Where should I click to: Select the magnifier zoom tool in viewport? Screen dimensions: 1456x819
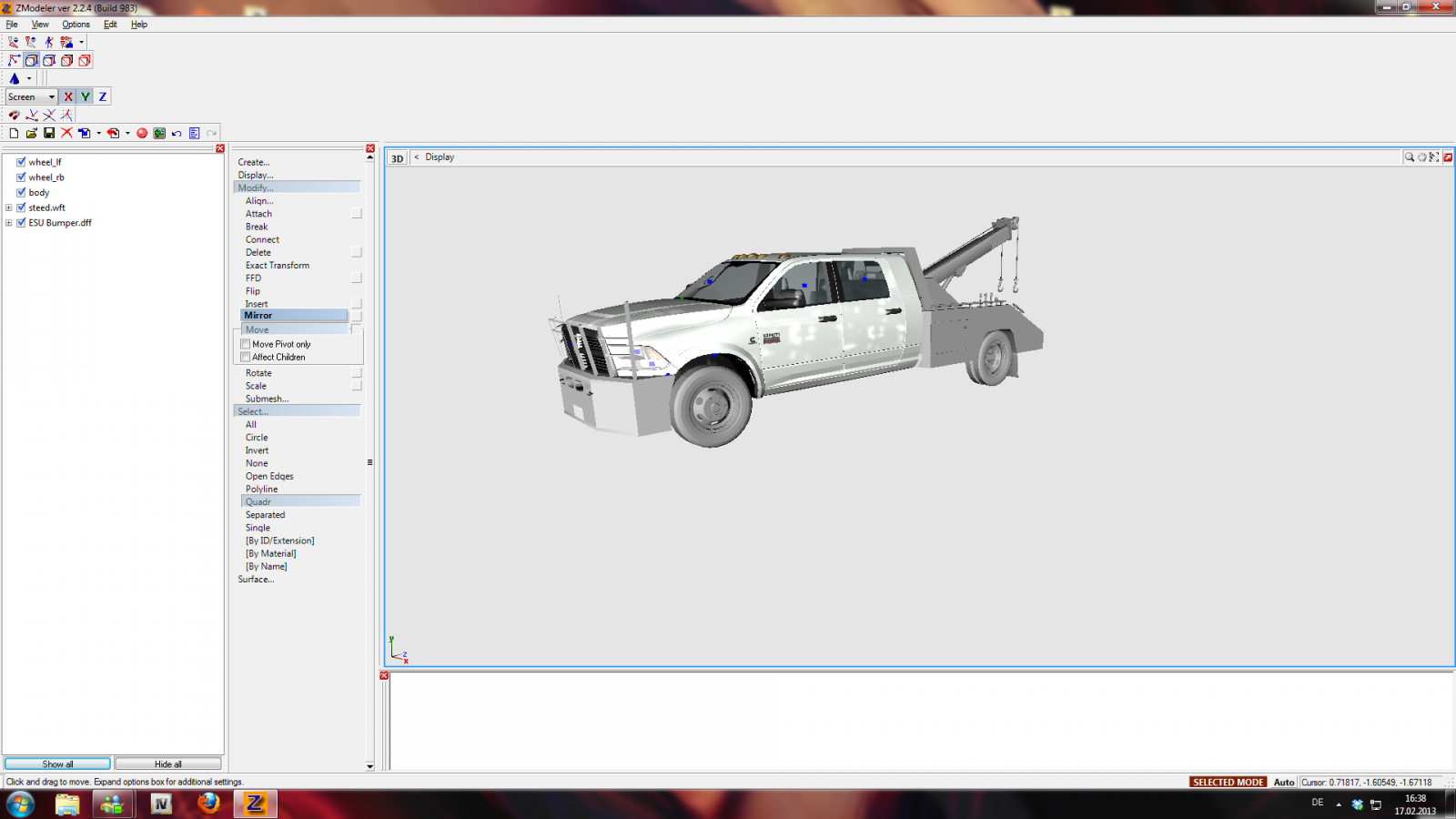click(1410, 157)
